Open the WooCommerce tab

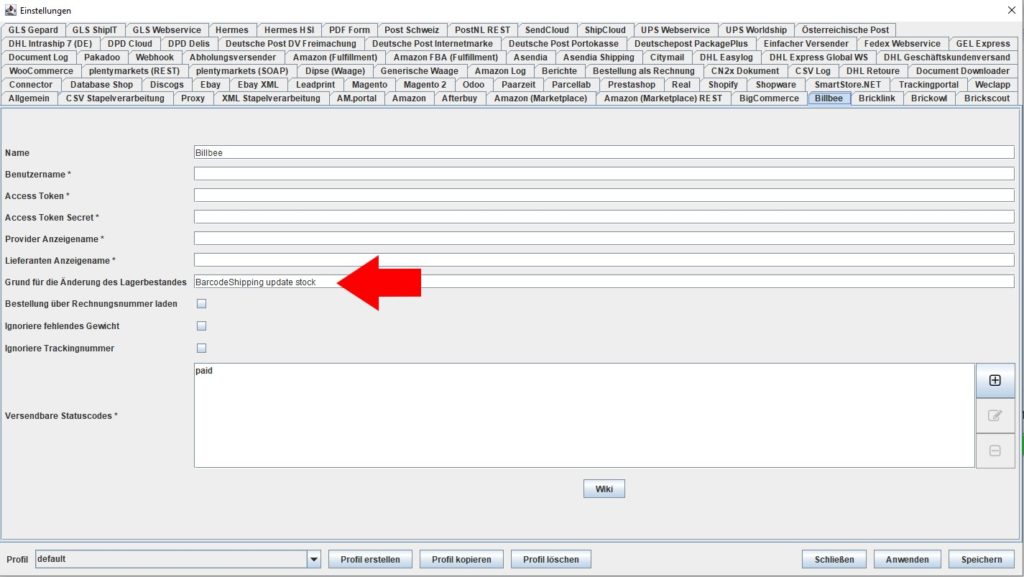coord(41,71)
